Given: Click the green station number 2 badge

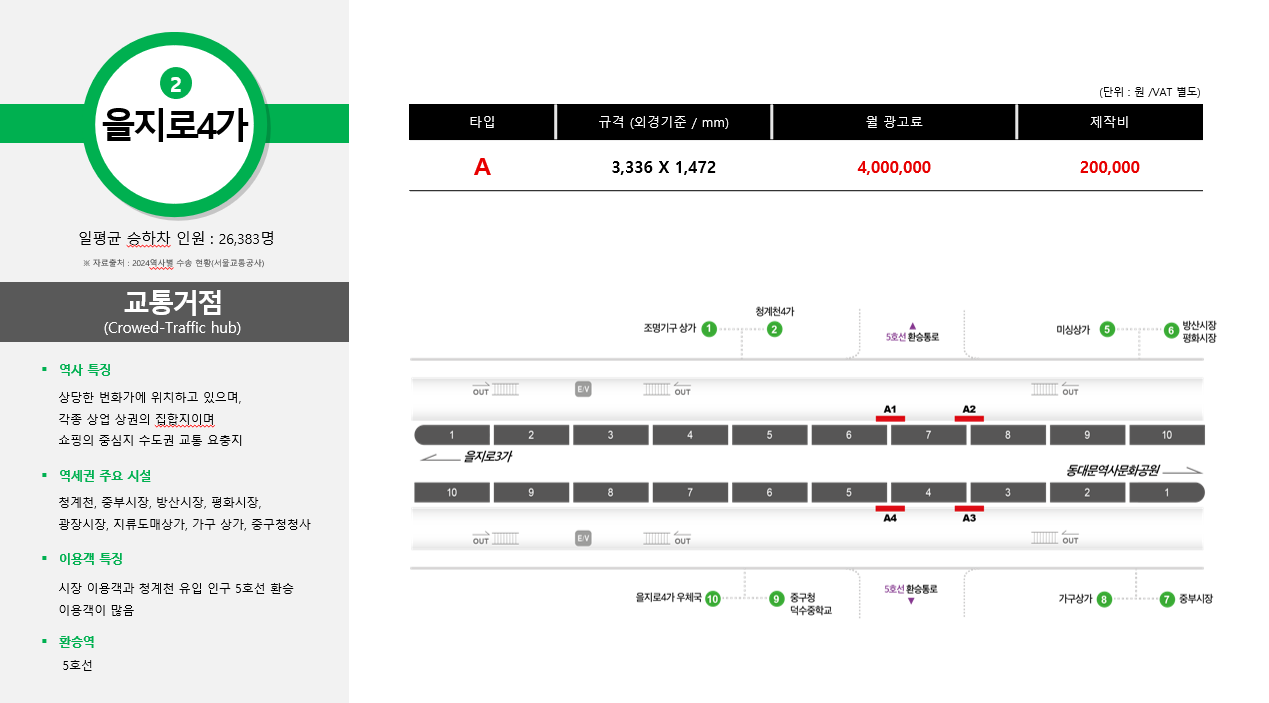Looking at the screenshot, I should click(175, 84).
